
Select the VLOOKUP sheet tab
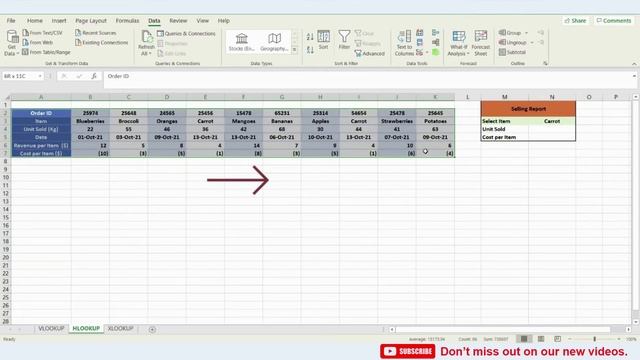51,328
